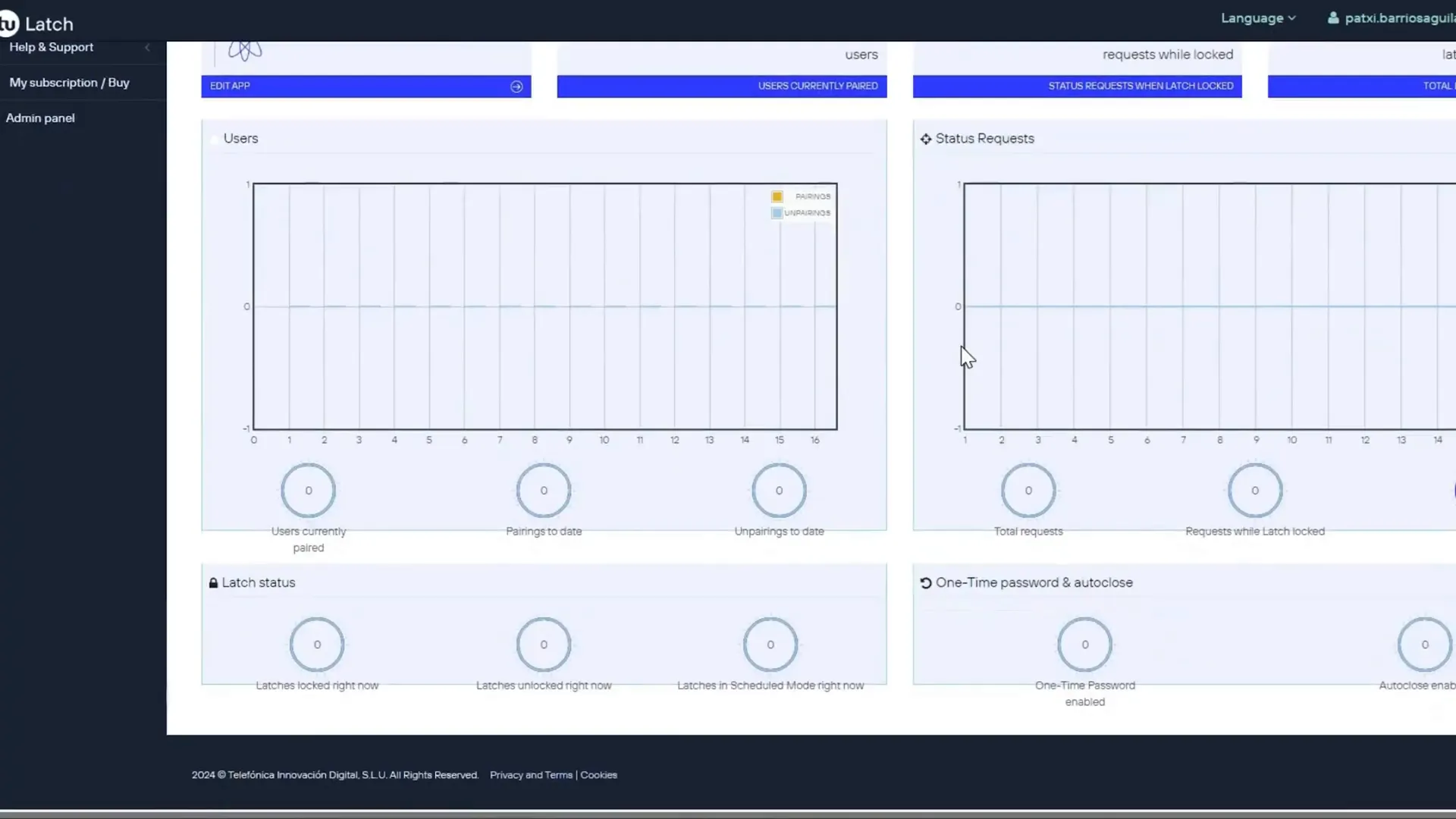The image size is (1456, 819).
Task: Open My subscription / Buy page
Action: [69, 83]
